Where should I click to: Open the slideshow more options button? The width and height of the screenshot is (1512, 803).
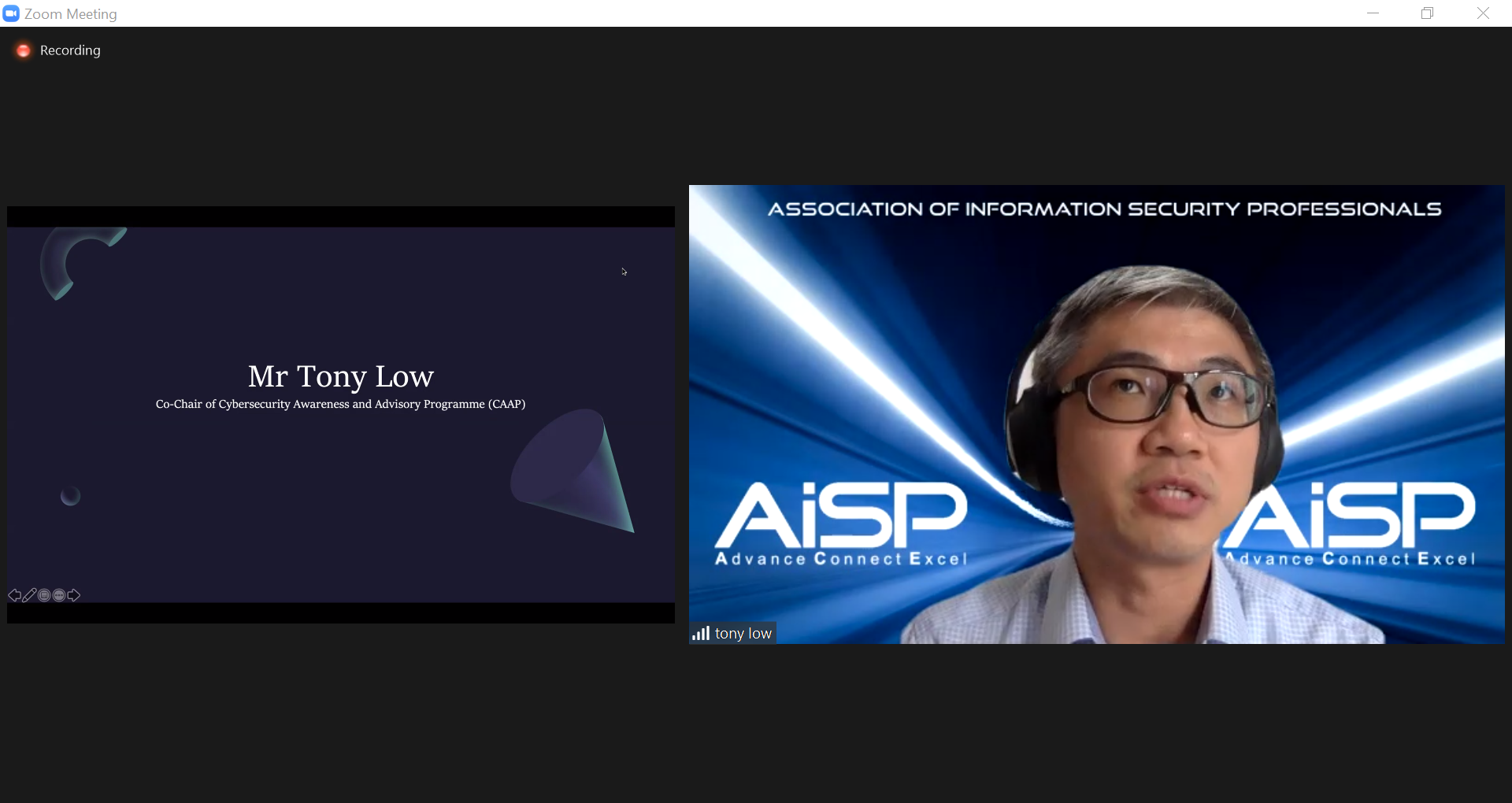coord(59,595)
